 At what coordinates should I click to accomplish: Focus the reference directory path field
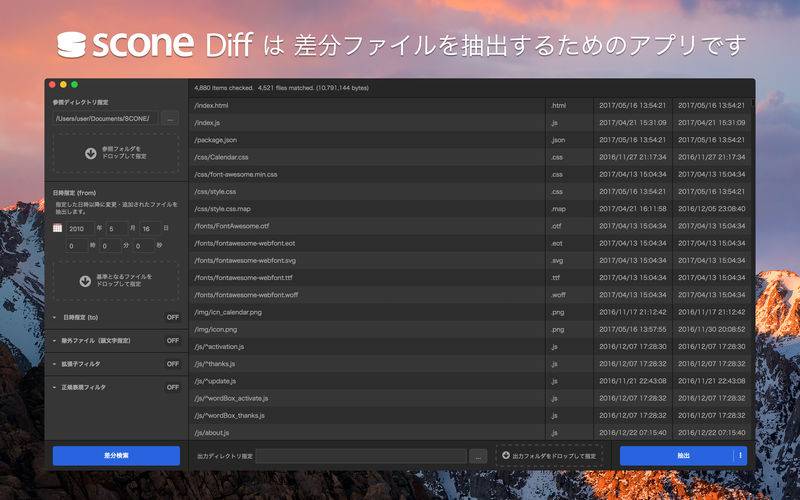(x=105, y=118)
